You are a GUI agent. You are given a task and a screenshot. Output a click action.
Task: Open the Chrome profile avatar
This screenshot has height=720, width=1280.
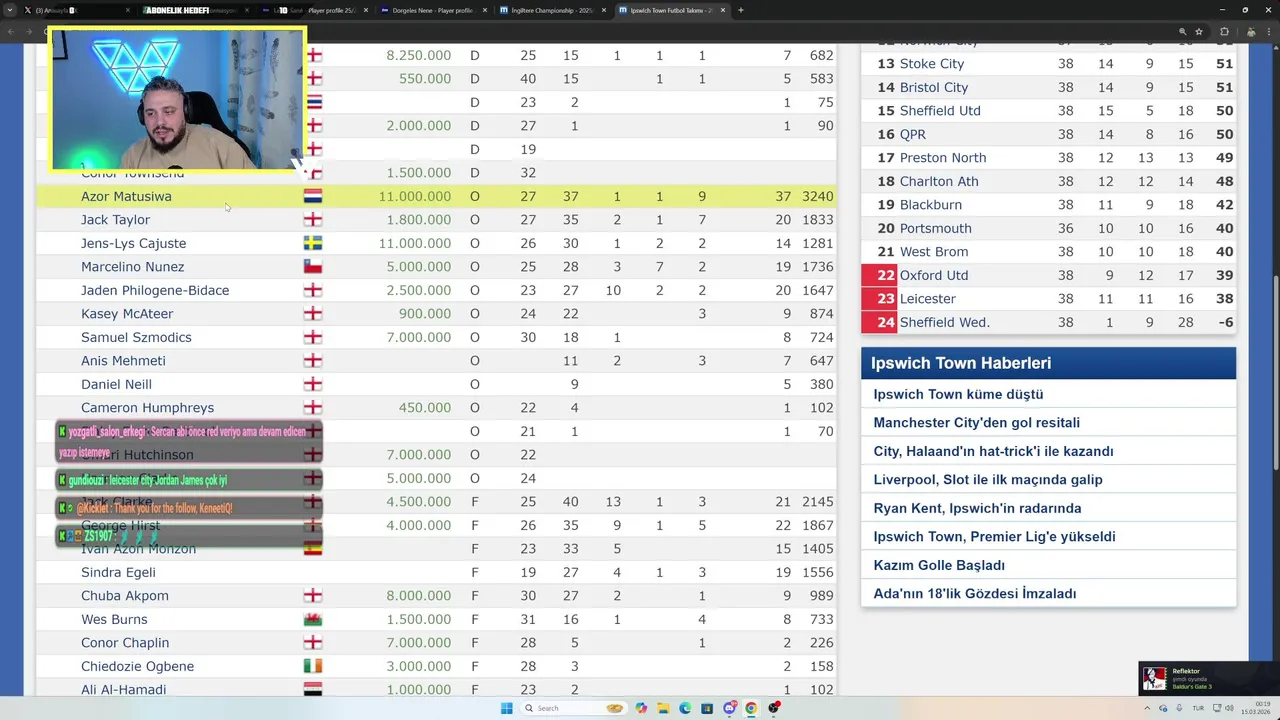1250,32
